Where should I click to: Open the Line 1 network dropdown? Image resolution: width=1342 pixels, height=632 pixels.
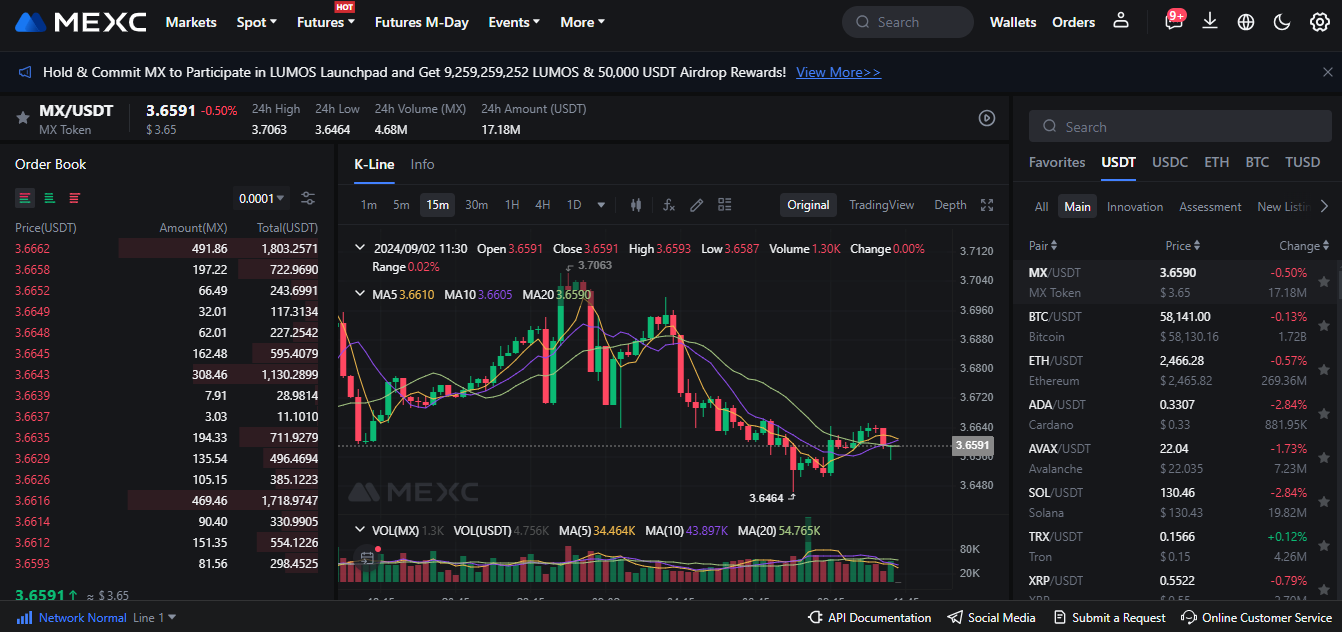[x=155, y=618]
